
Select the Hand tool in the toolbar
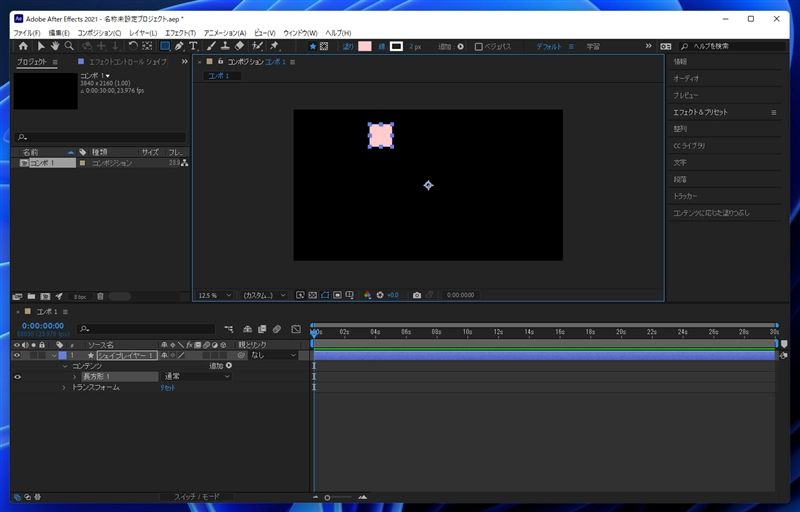pyautogui.click(x=55, y=46)
